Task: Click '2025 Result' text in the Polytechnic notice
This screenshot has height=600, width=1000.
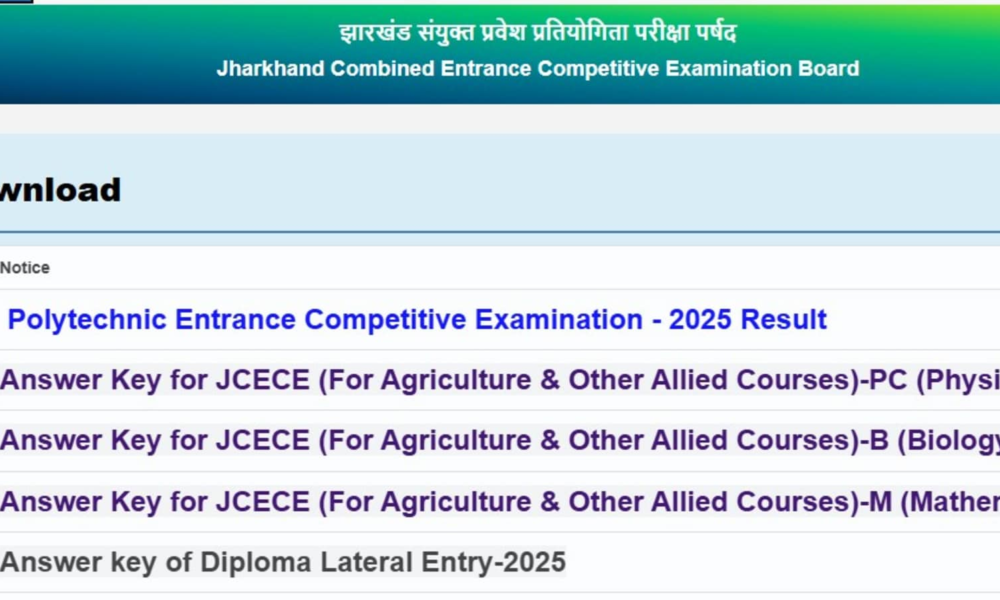Action: point(747,320)
